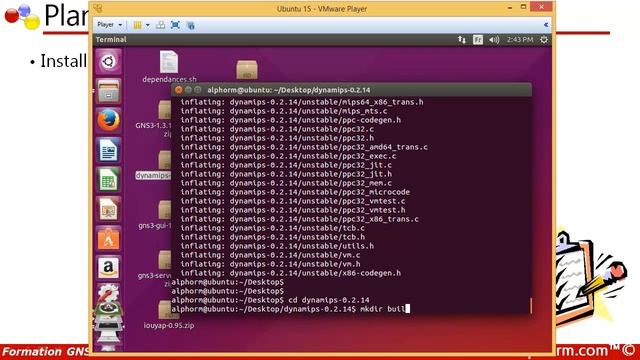This screenshot has height=360, width=640.
Task: Click the VMware suspend/pause toolbar icon
Action: [x=138, y=25]
